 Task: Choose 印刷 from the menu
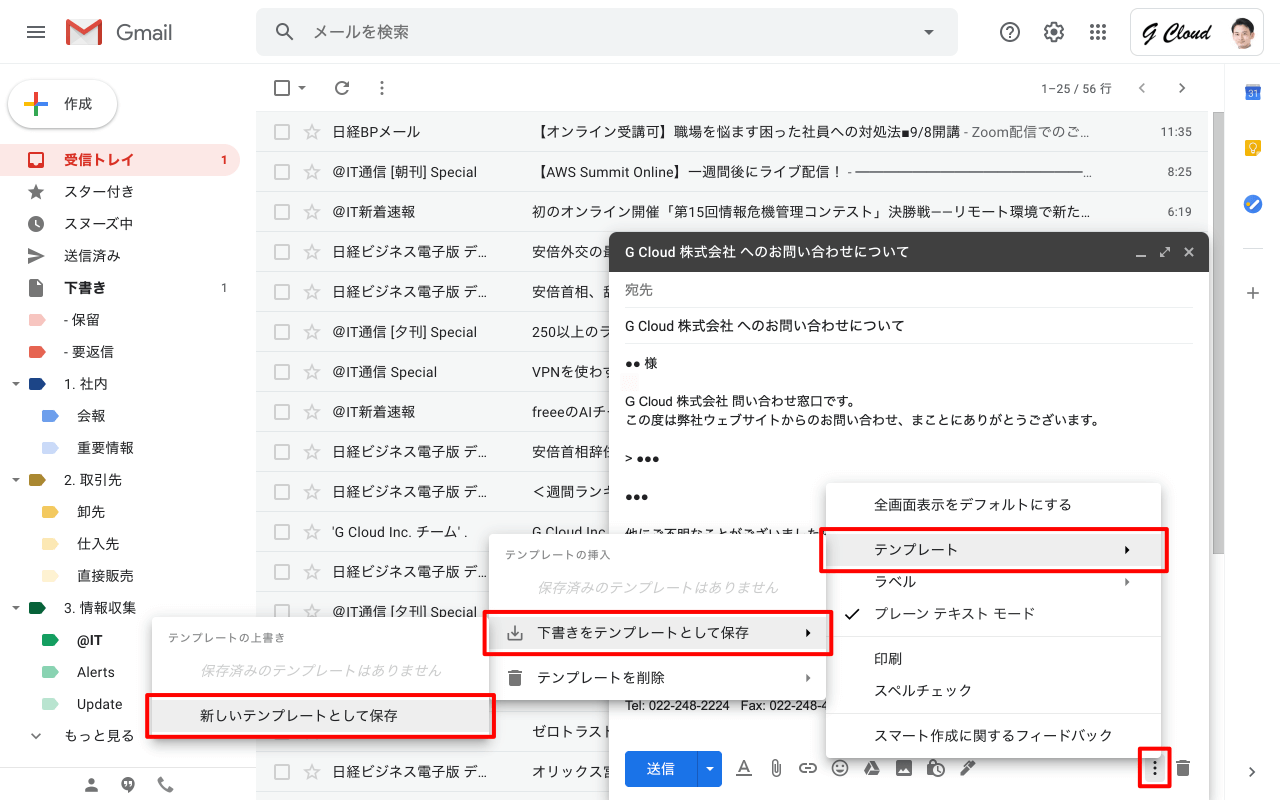(993, 659)
